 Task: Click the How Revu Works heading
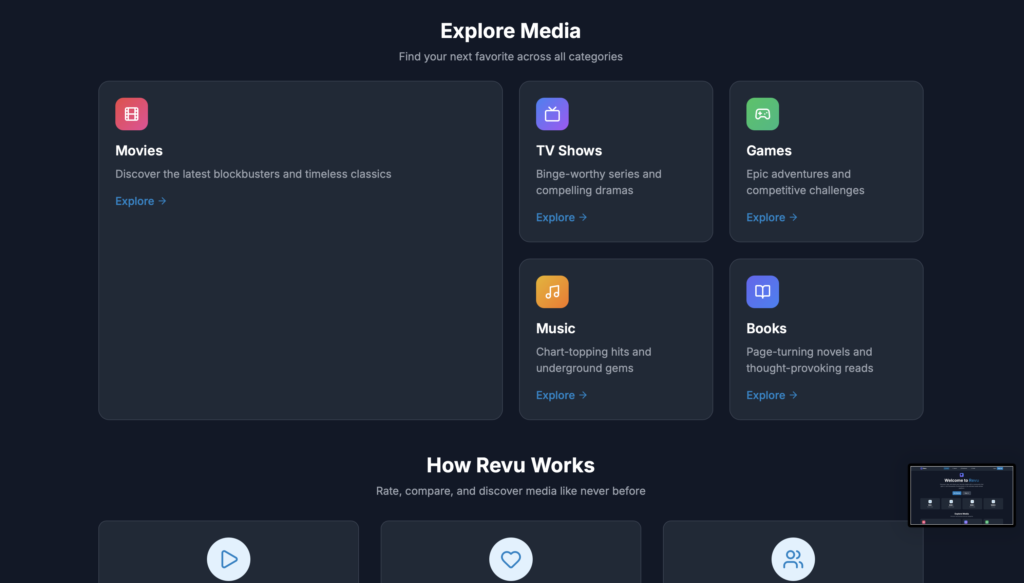coord(510,465)
